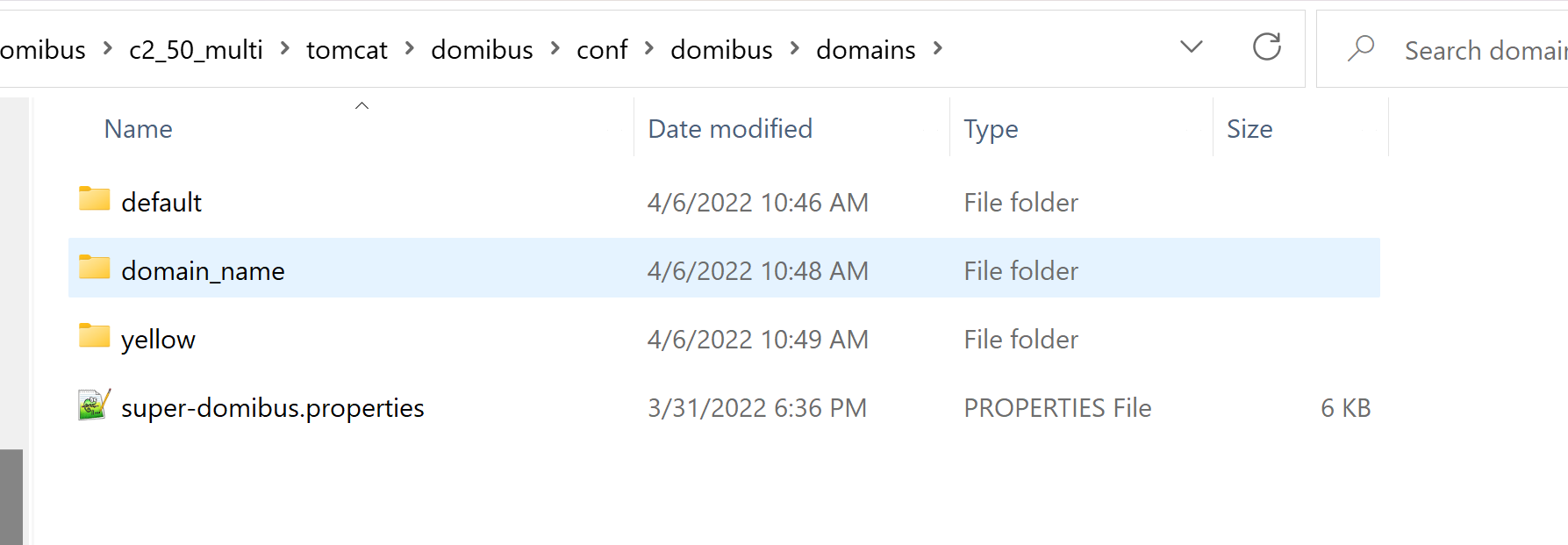Go to c2_50_multi breadcrumb folder
Viewport: 1568px width, 545px height.
[196, 50]
